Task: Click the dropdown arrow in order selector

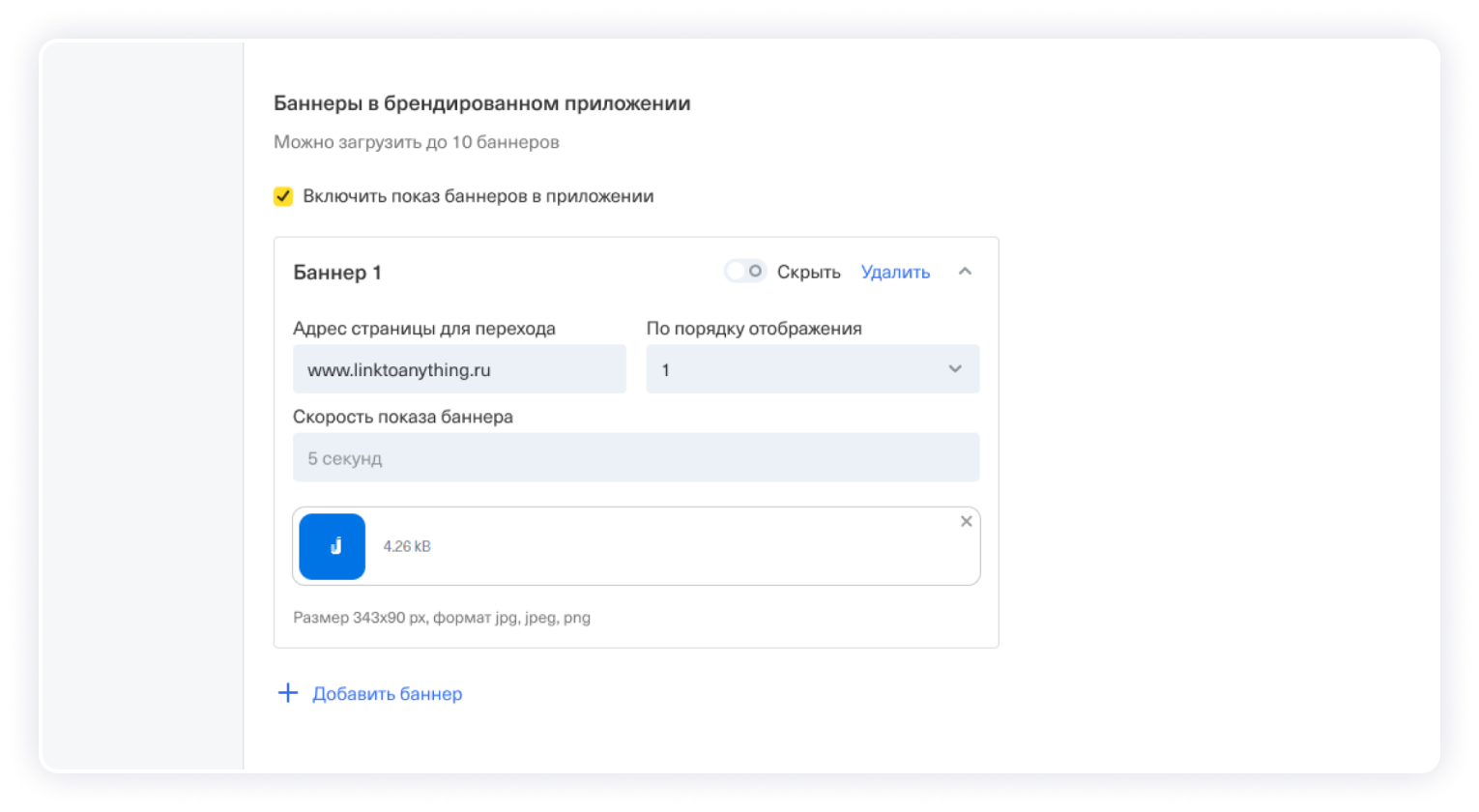Action: [x=955, y=369]
